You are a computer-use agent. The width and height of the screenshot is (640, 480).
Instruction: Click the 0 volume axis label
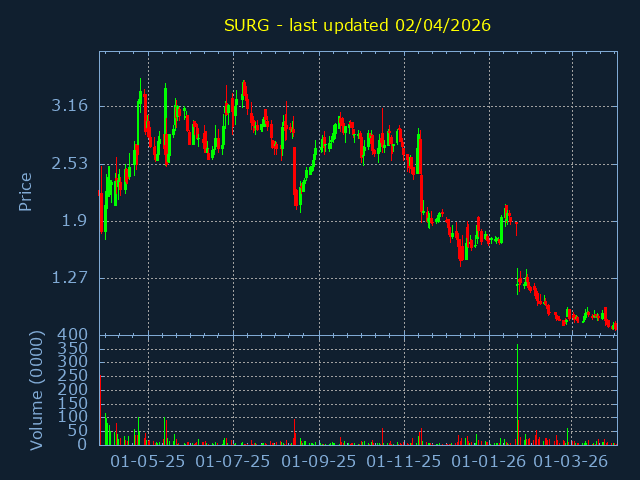(x=82, y=444)
